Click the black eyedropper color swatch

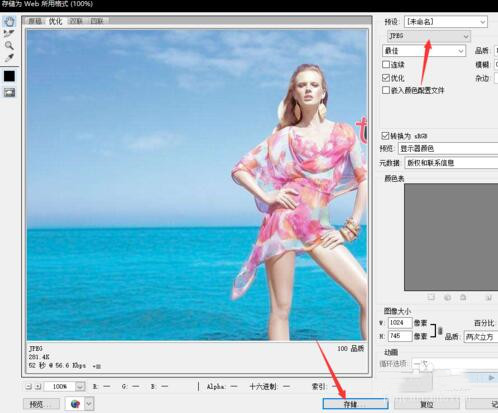point(9,76)
